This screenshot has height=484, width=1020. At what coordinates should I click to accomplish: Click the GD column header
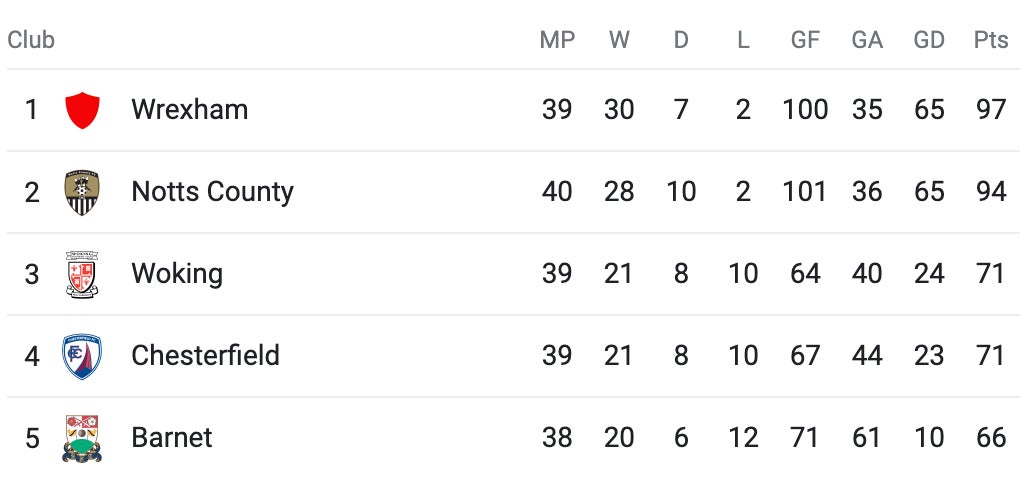(929, 40)
